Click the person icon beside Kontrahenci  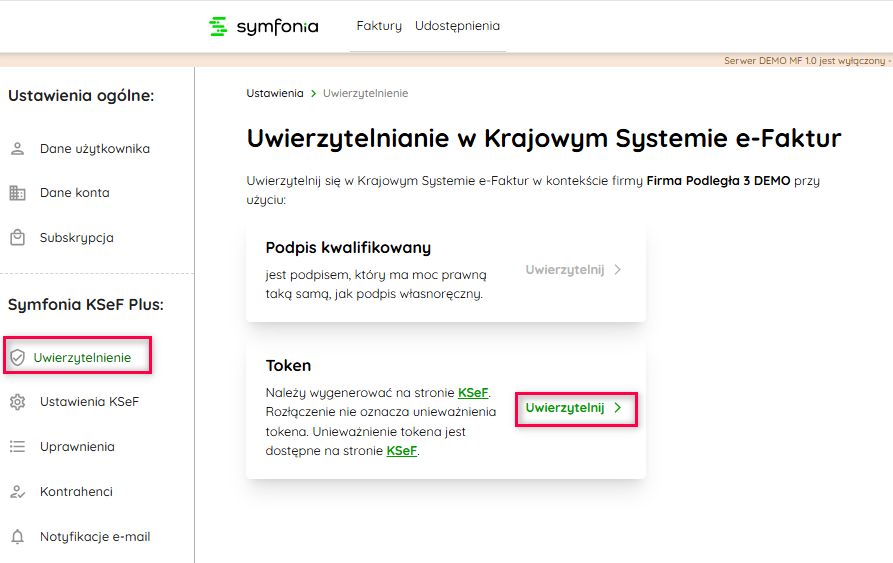[17, 492]
